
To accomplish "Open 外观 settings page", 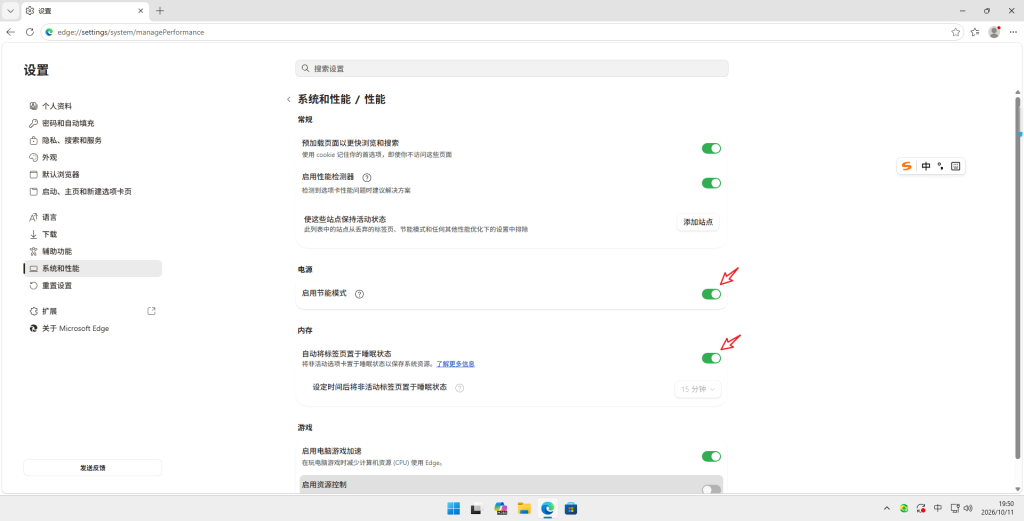I will 92,157.
